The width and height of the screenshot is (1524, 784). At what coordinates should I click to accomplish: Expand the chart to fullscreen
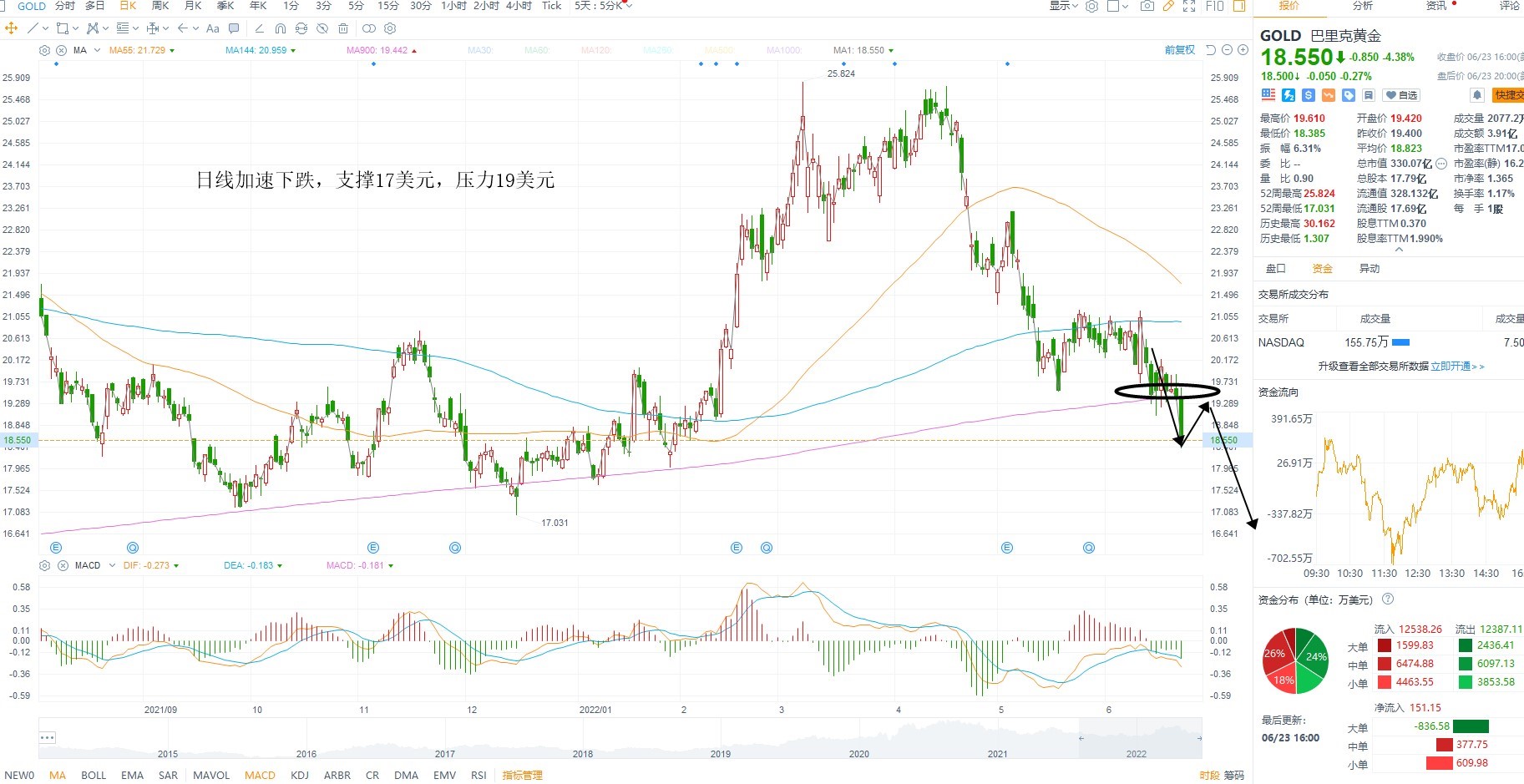1189,6
